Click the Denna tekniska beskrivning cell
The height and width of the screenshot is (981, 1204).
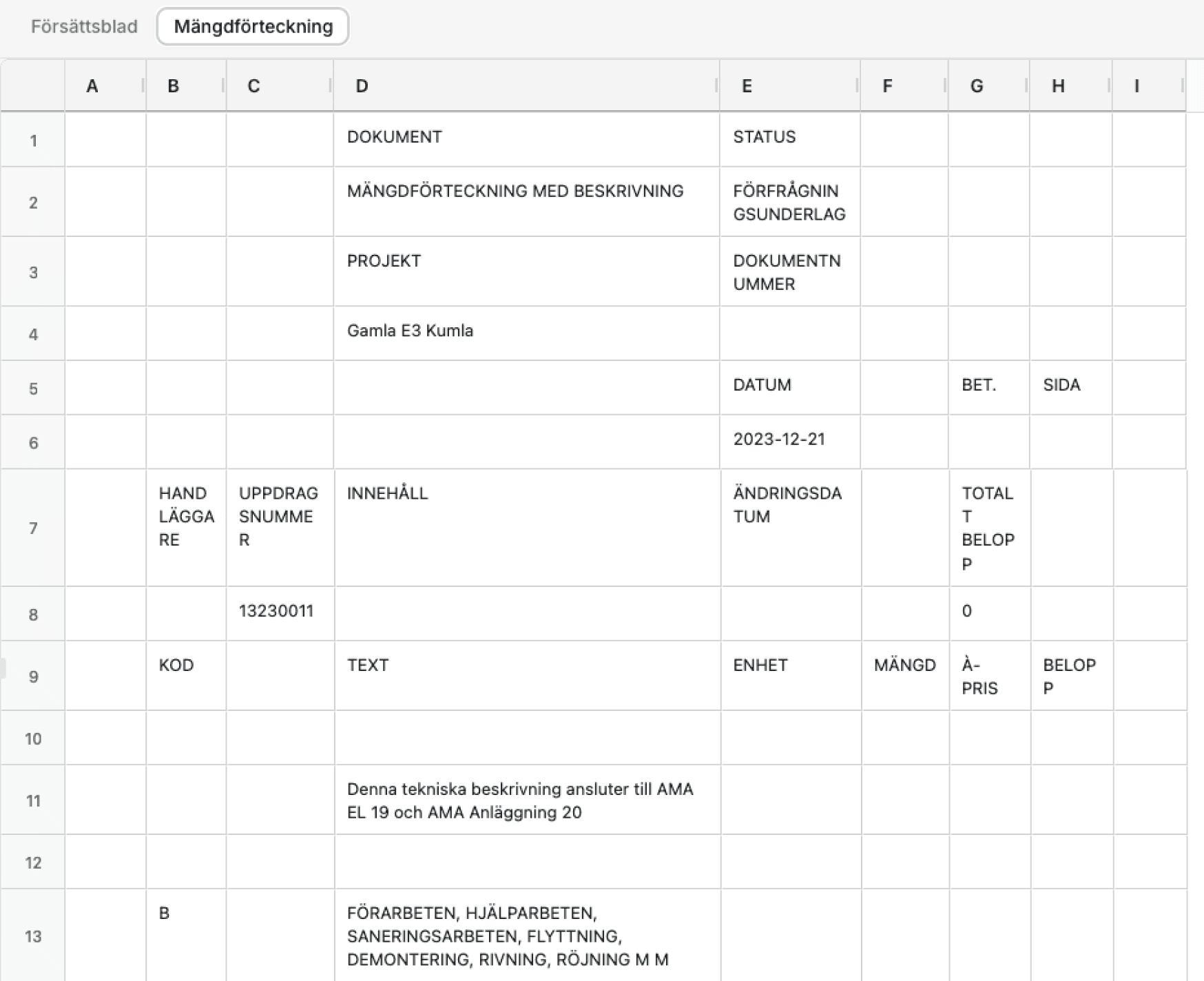click(x=528, y=800)
